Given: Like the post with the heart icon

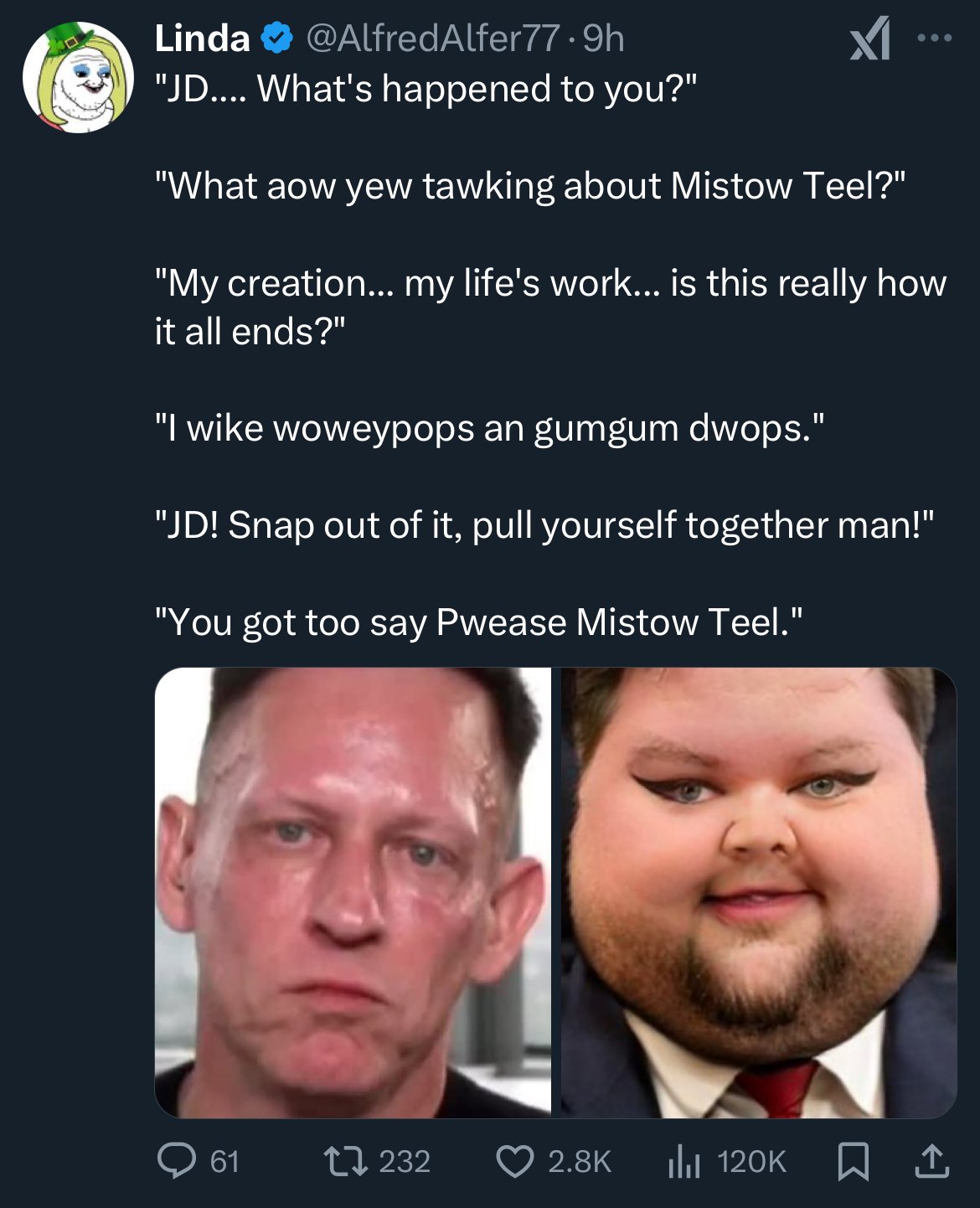Looking at the screenshot, I should (515, 1161).
